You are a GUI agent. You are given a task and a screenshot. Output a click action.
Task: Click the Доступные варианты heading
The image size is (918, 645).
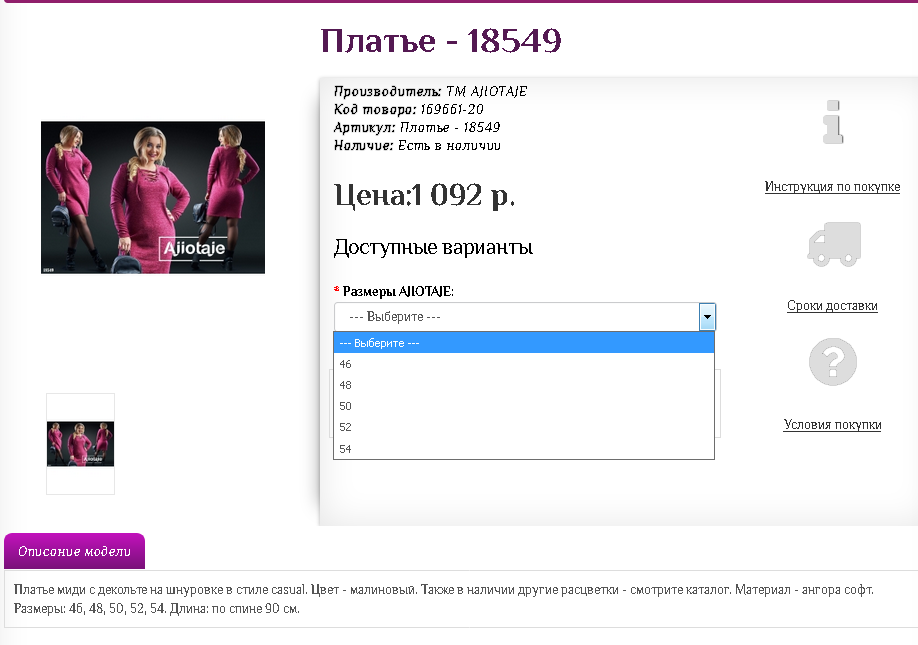point(433,247)
